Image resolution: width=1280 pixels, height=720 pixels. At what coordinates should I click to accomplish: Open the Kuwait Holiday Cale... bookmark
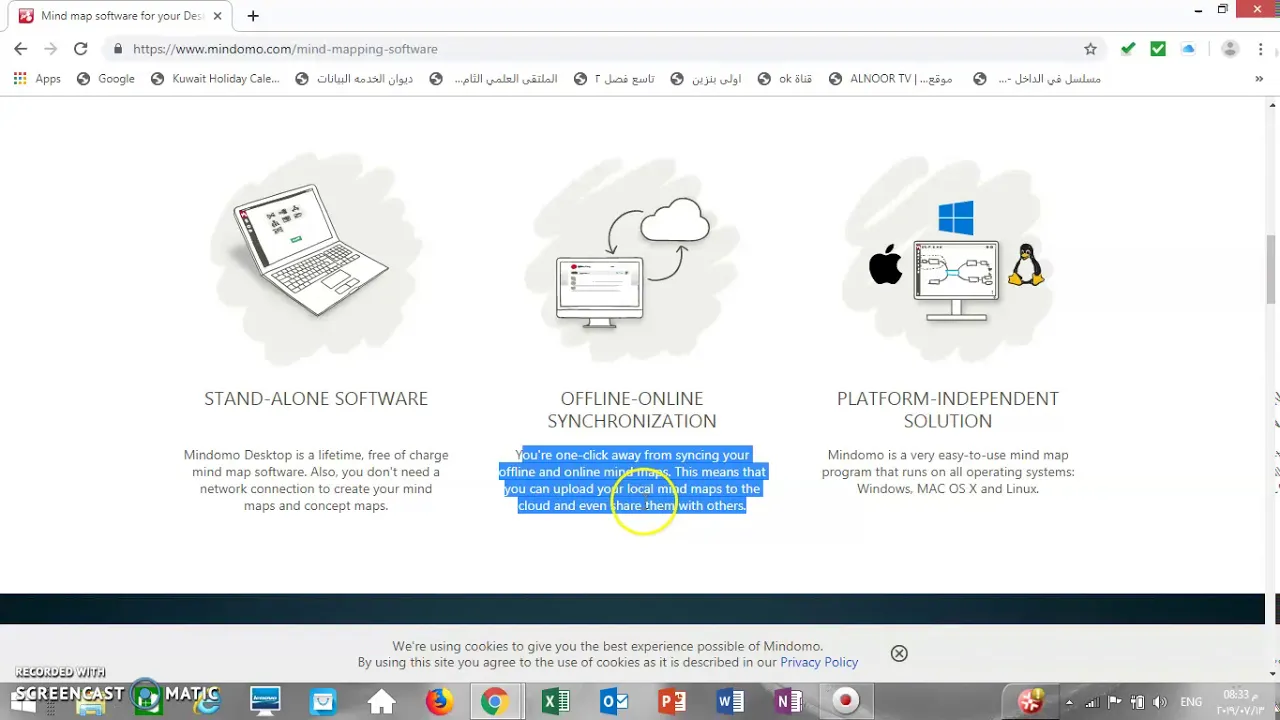pos(215,79)
